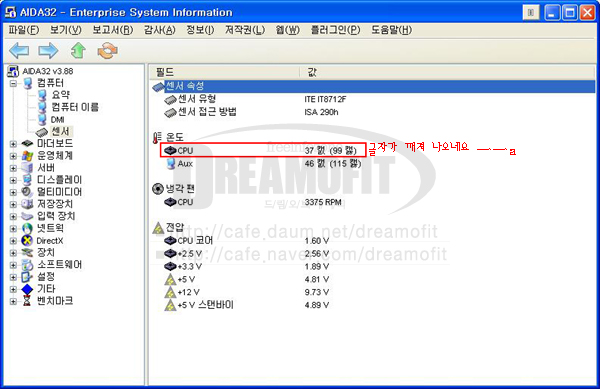Open the 도움말(H) menu
Screen dimensions: 600x389
(x=391, y=30)
